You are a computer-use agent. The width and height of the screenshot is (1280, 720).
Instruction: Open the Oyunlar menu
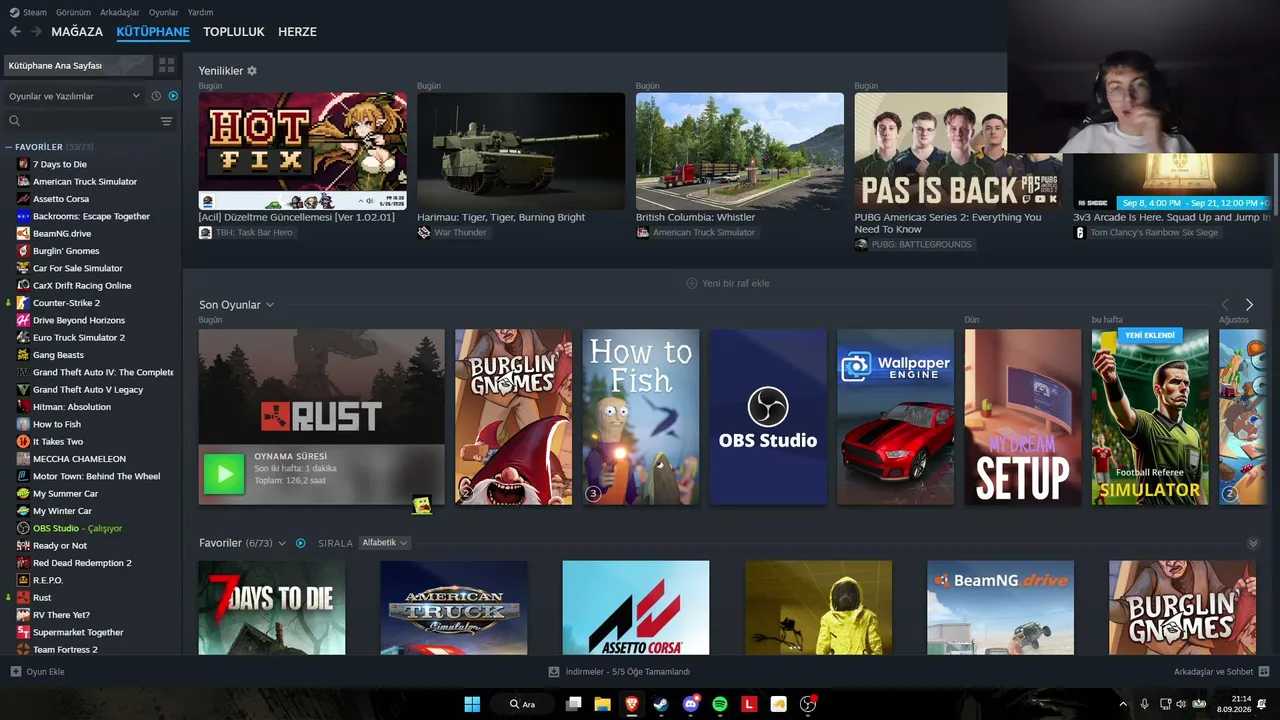[164, 12]
